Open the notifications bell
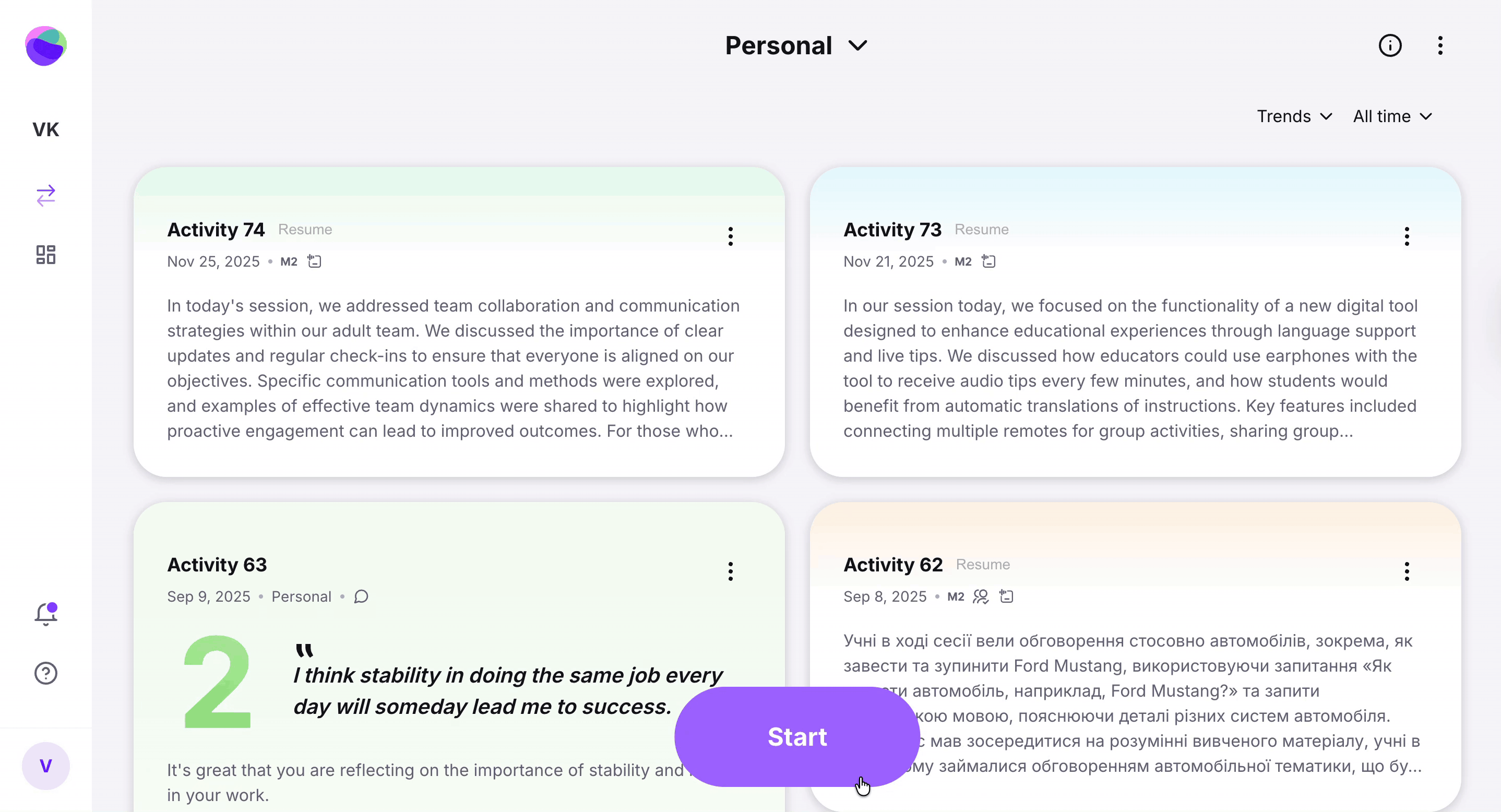1501x812 pixels. tap(45, 613)
